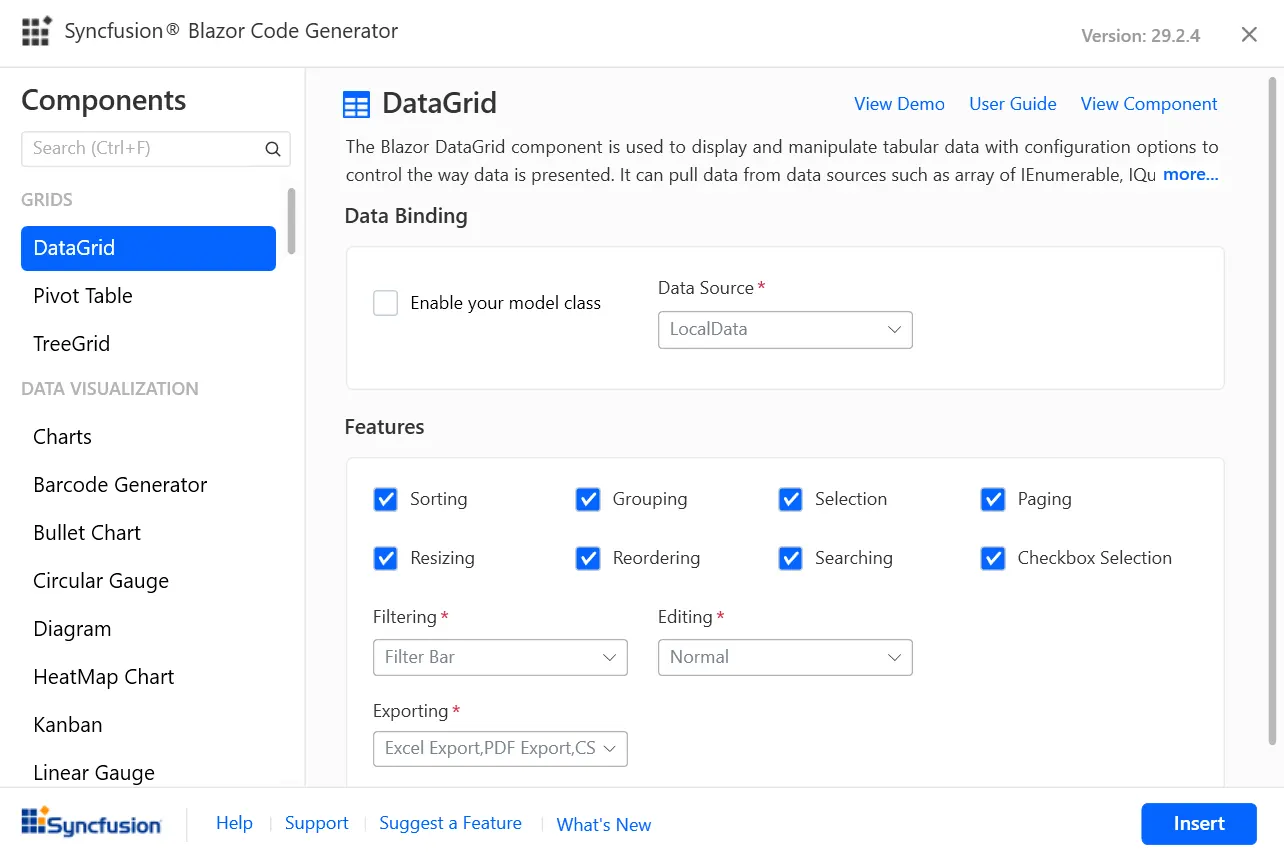Toggle off the Paging feature
The height and width of the screenshot is (853, 1284).
(x=992, y=499)
